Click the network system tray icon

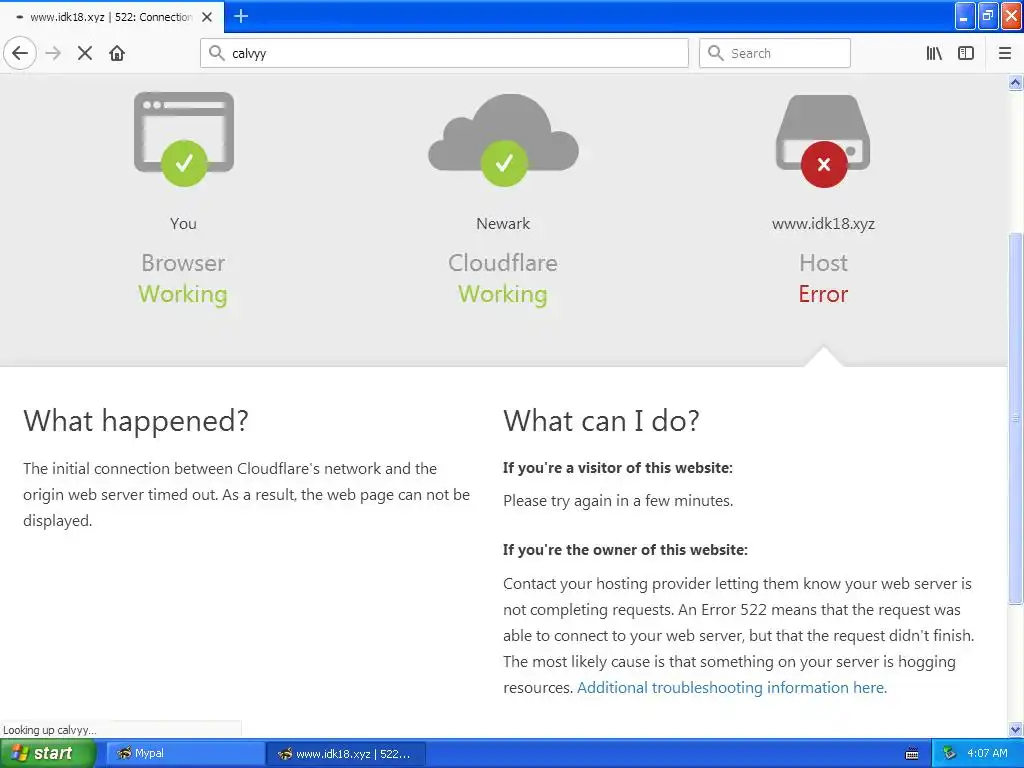point(949,754)
